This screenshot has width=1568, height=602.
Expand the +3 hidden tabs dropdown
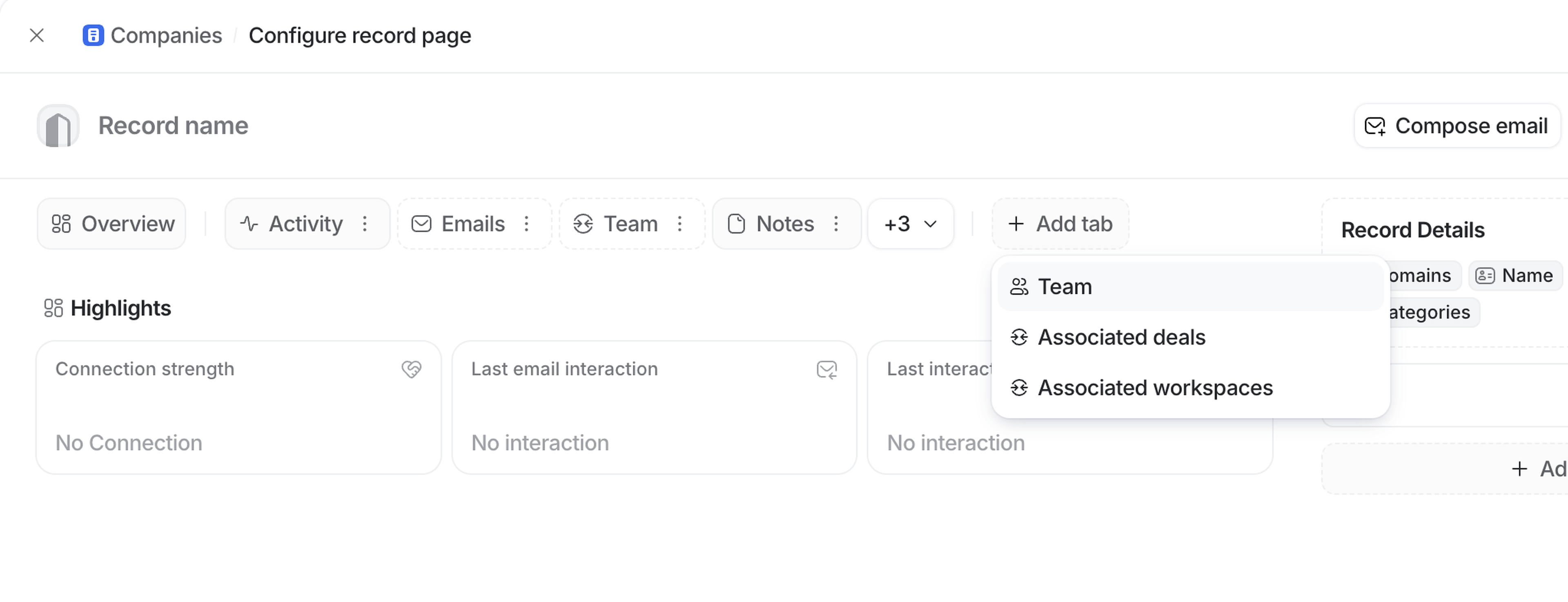(x=910, y=224)
